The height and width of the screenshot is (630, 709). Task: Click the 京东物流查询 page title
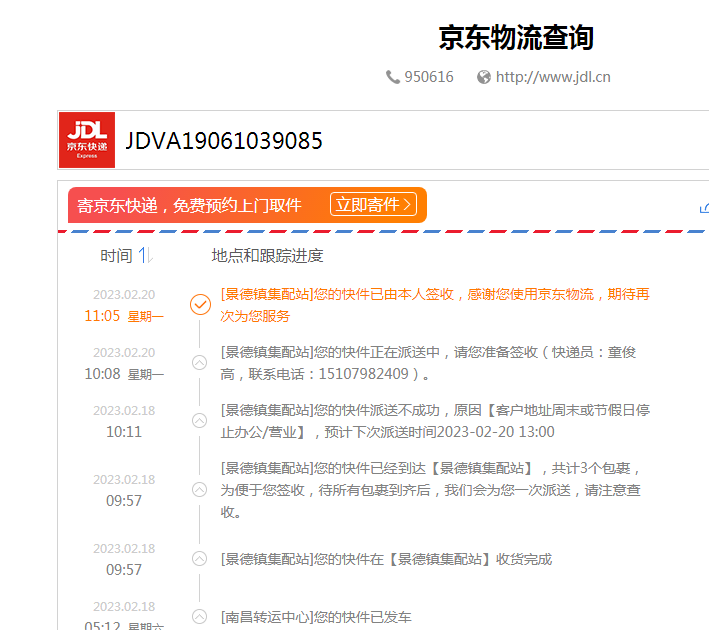(516, 38)
